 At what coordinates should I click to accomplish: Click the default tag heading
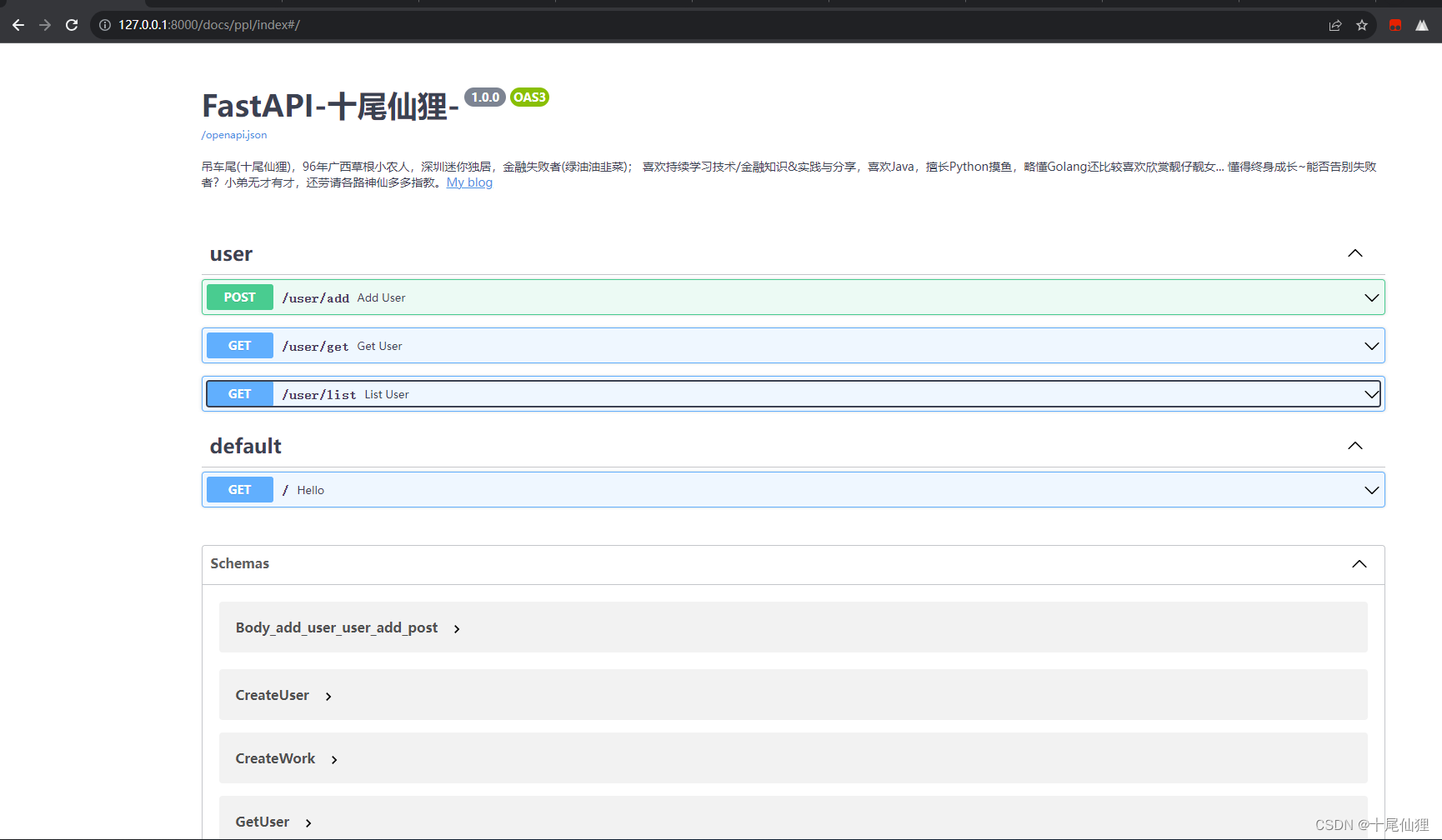[246, 446]
